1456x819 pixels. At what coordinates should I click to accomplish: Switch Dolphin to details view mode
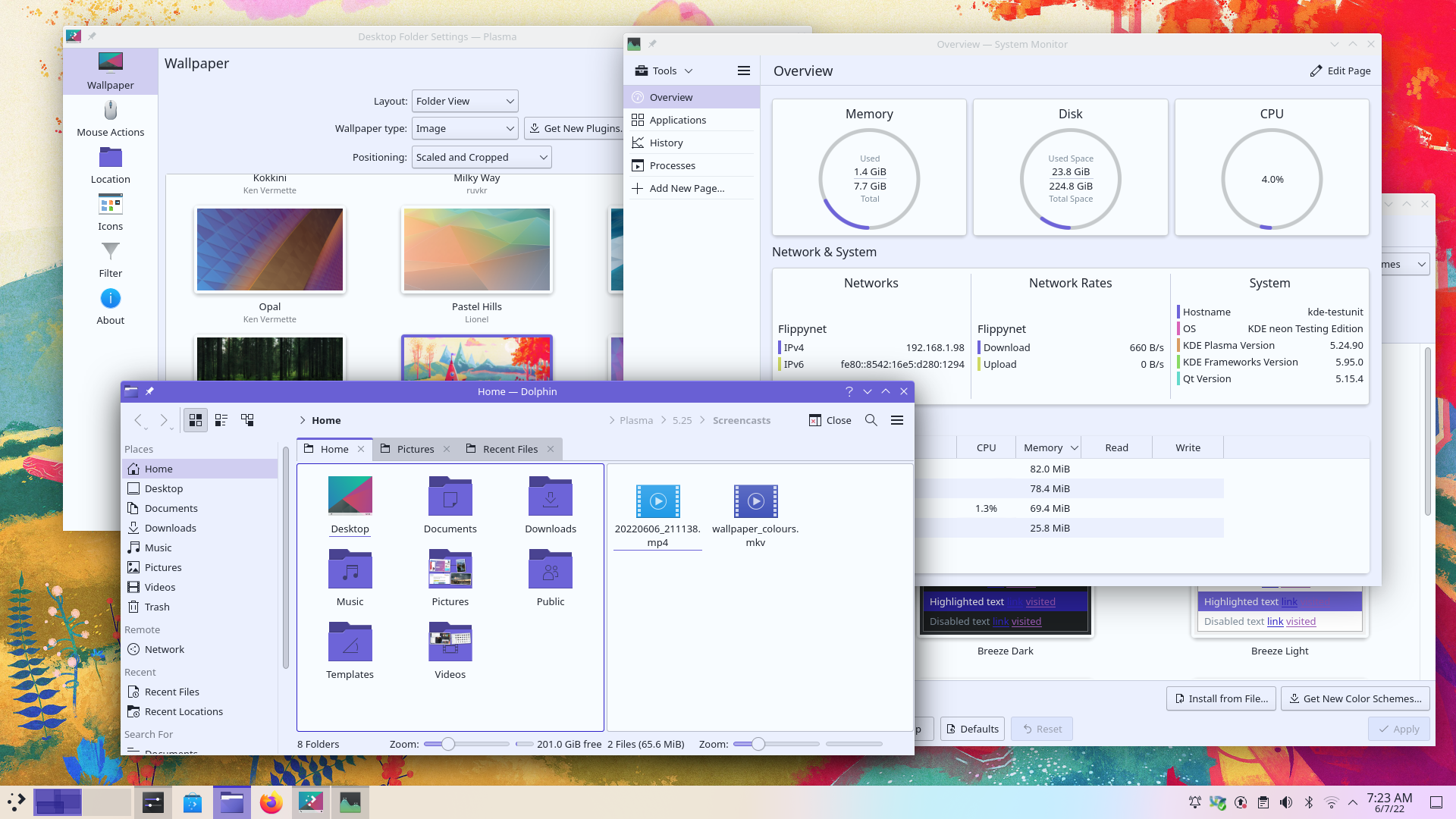click(x=221, y=419)
